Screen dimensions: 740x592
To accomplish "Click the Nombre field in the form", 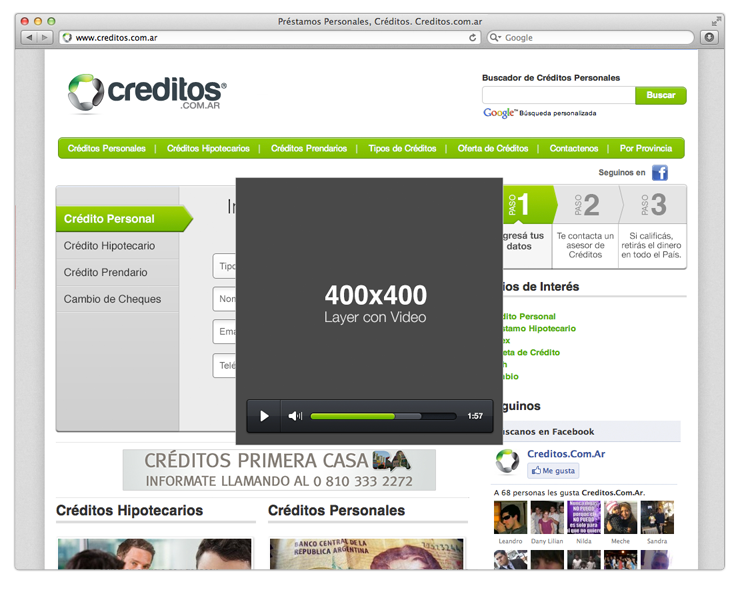I will click(x=224, y=299).
